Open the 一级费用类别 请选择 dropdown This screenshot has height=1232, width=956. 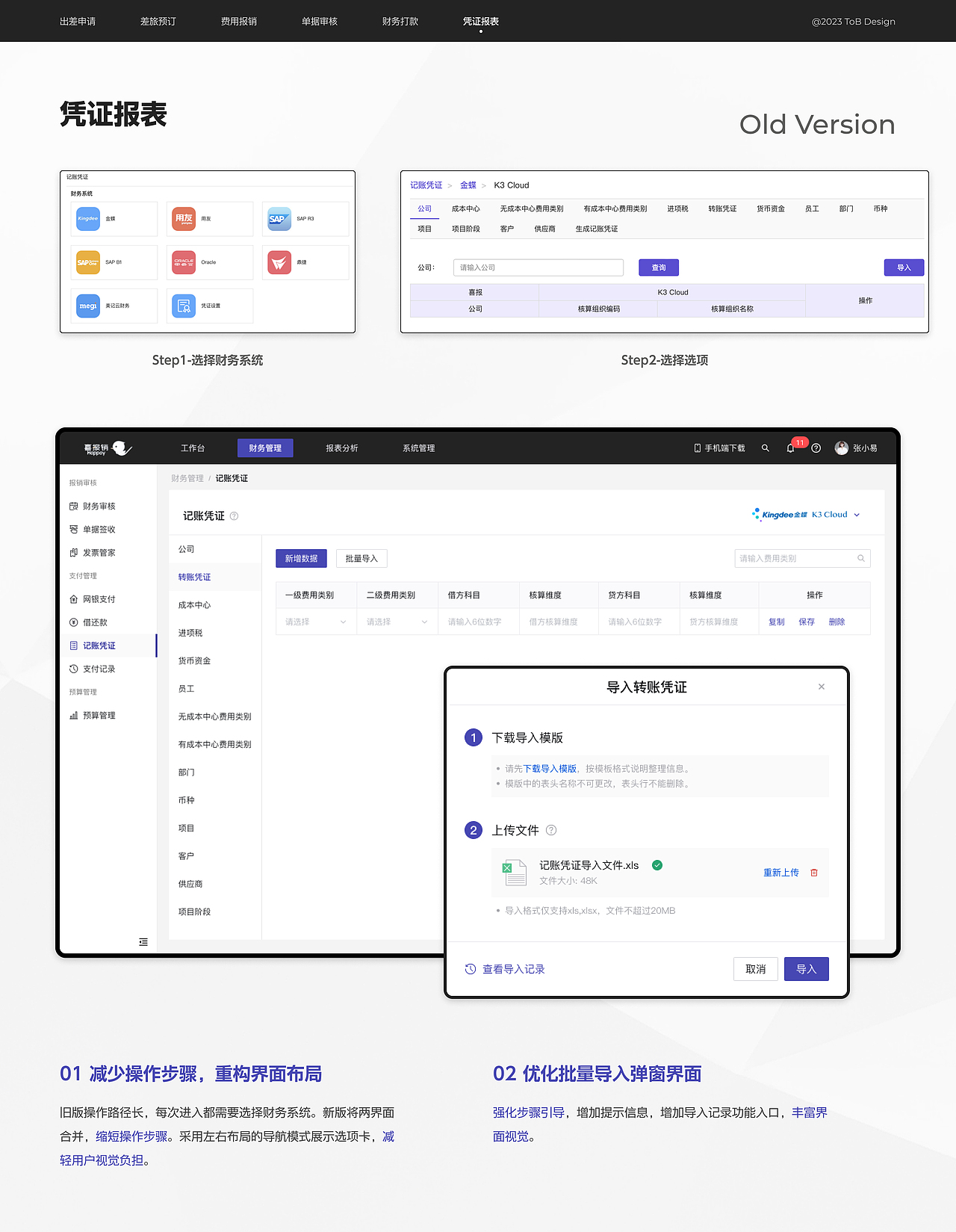tap(316, 622)
